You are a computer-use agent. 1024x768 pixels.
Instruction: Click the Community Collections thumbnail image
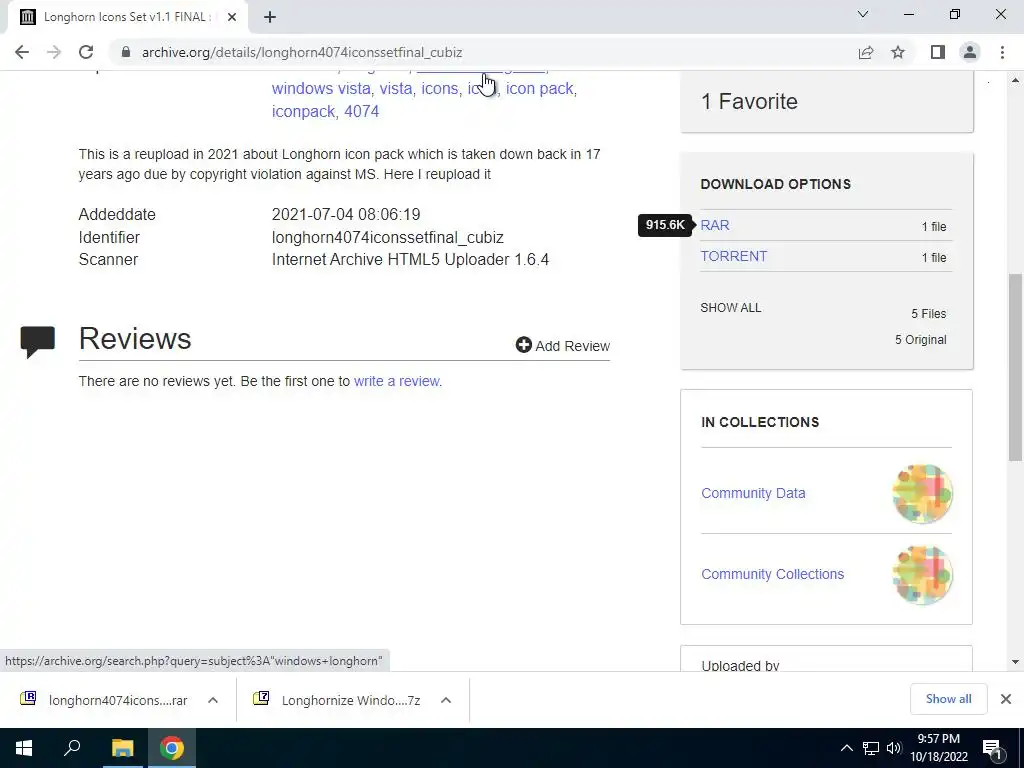pyautogui.click(x=922, y=575)
